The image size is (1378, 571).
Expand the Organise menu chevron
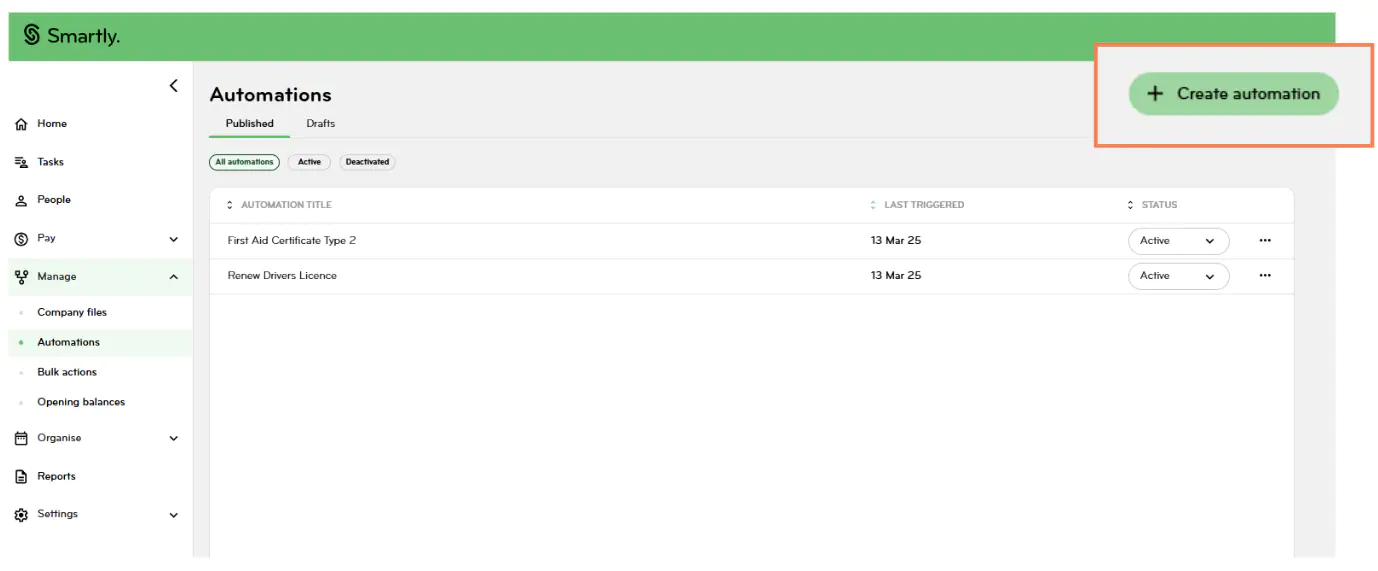pyautogui.click(x=174, y=438)
